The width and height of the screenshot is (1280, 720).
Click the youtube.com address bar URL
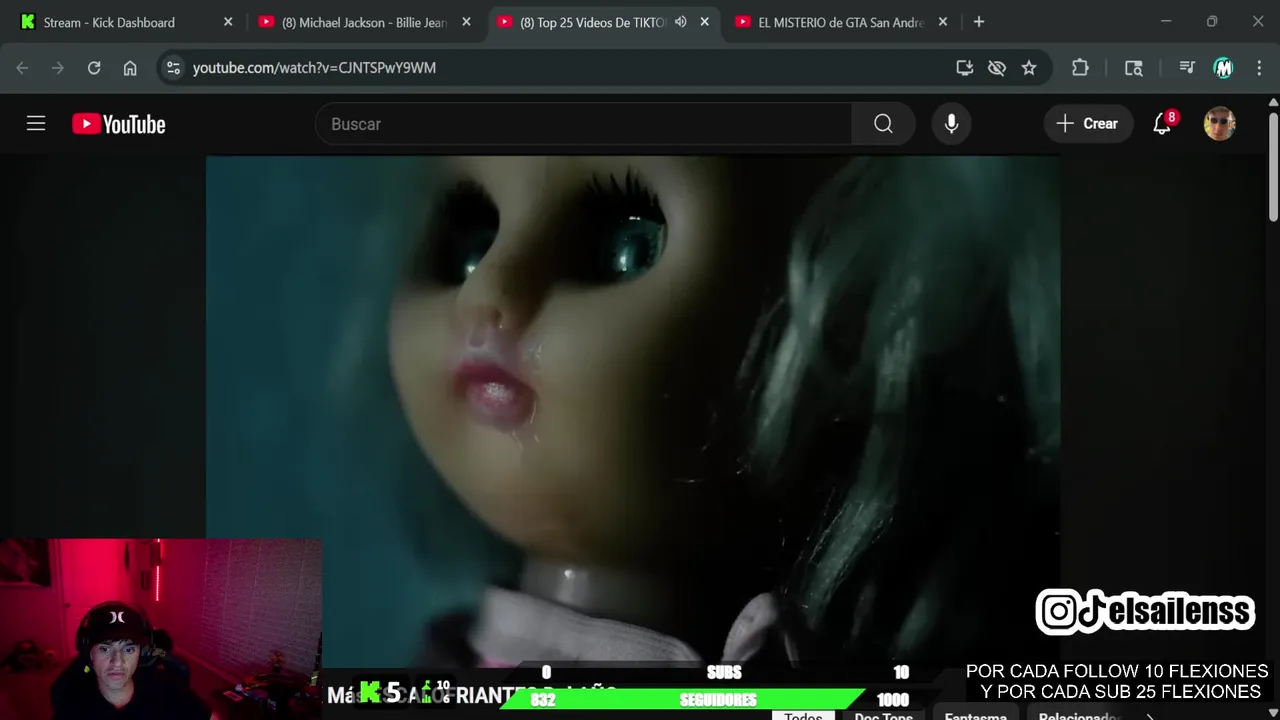click(314, 68)
